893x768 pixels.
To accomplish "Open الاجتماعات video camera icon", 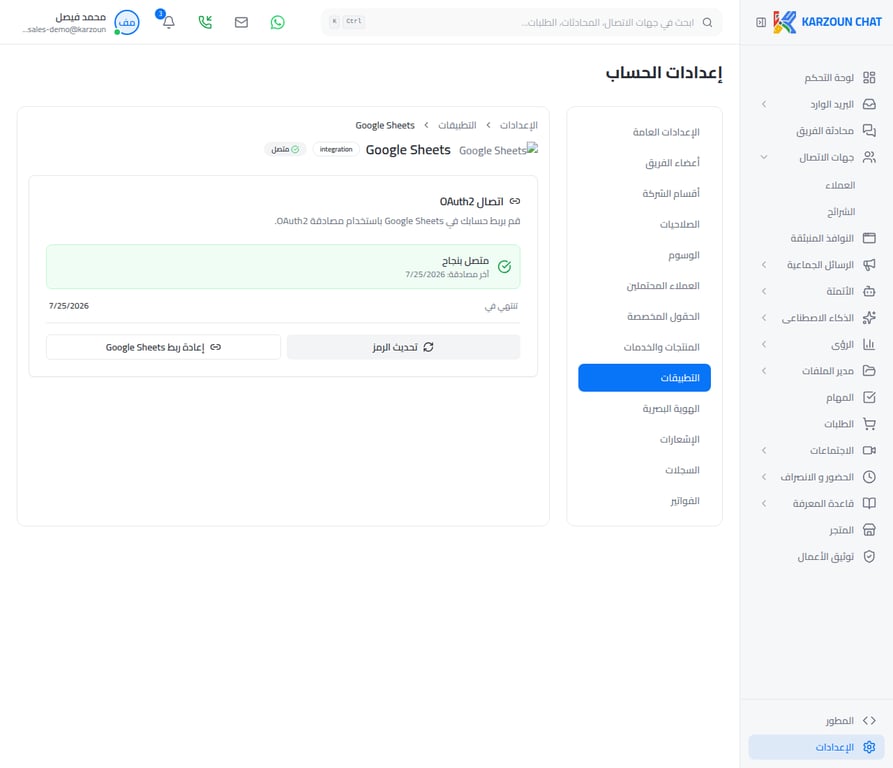I will pos(869,450).
